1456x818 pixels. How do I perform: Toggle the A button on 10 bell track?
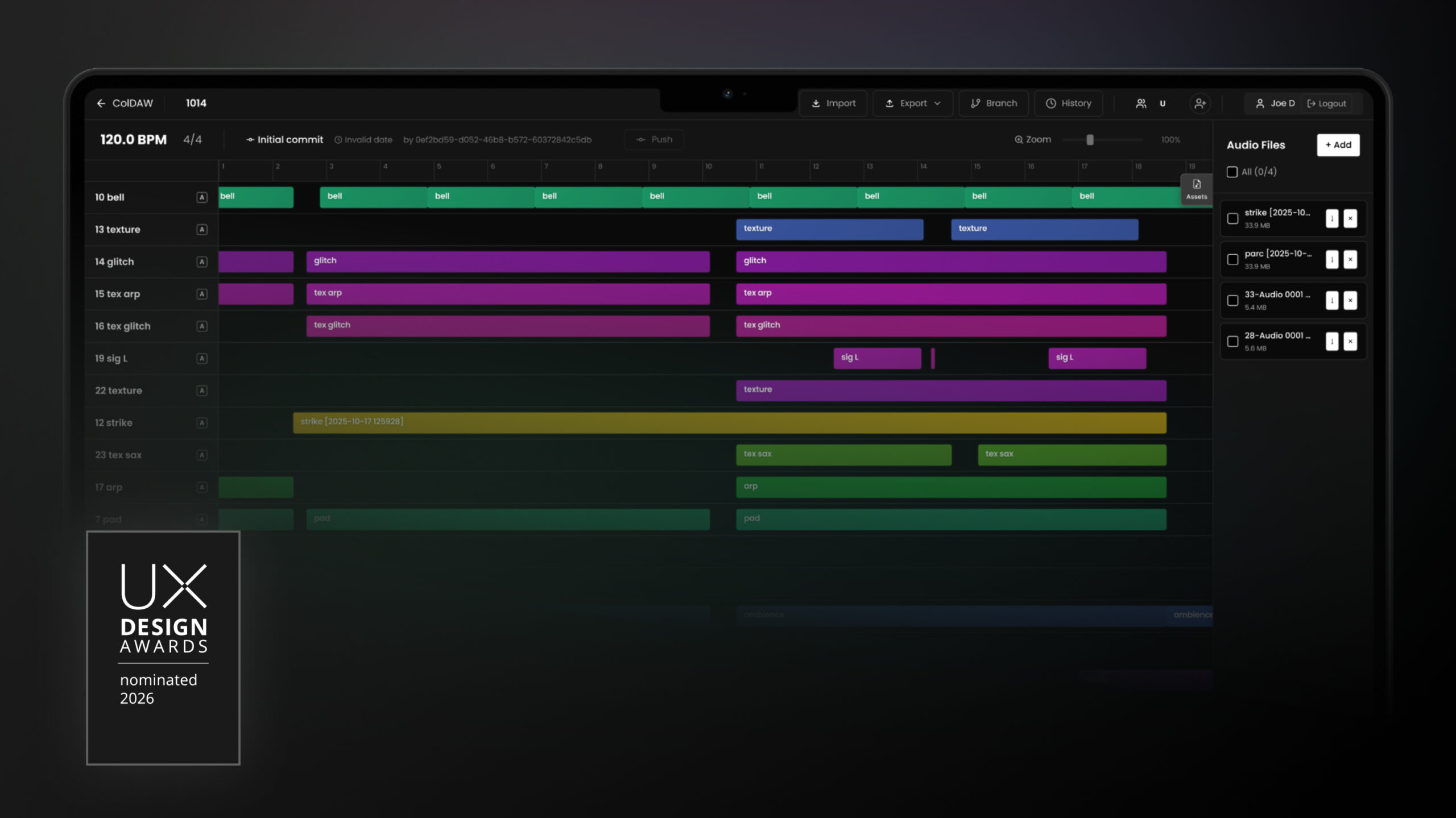[x=201, y=197]
